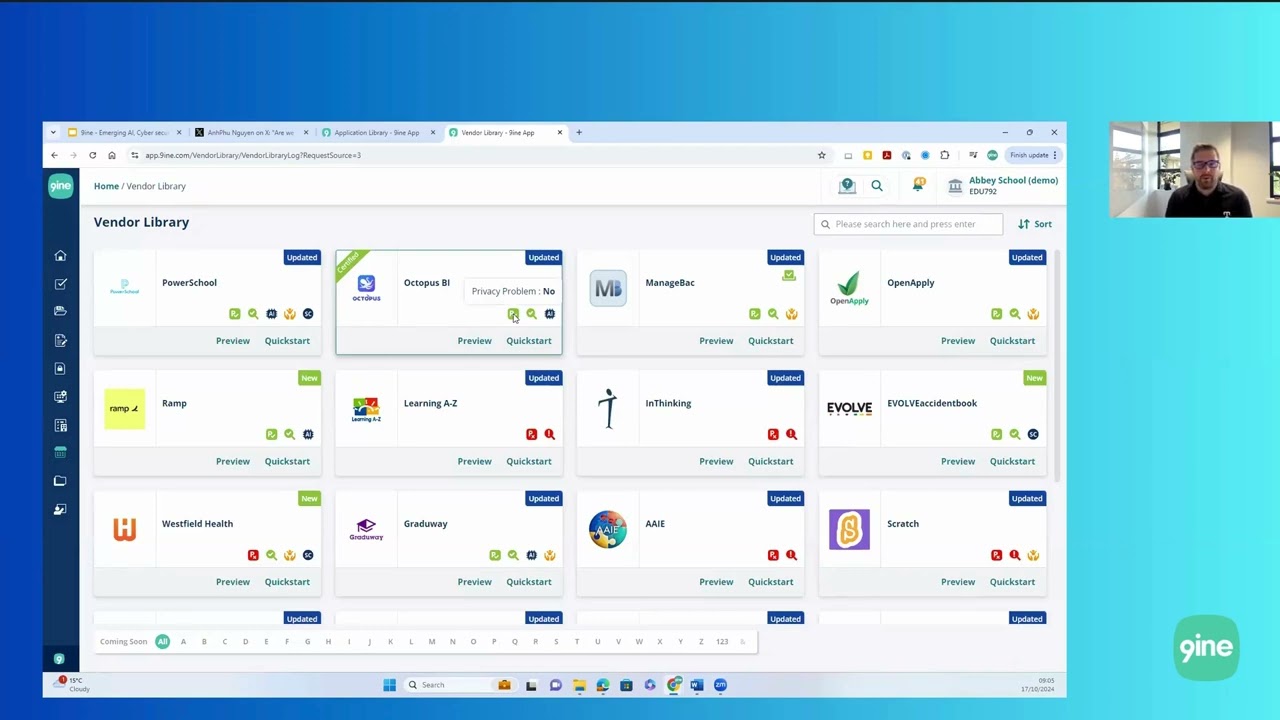Viewport: 1280px width, 720px height.
Task: Open Preview for Learning A-Z
Action: point(474,461)
